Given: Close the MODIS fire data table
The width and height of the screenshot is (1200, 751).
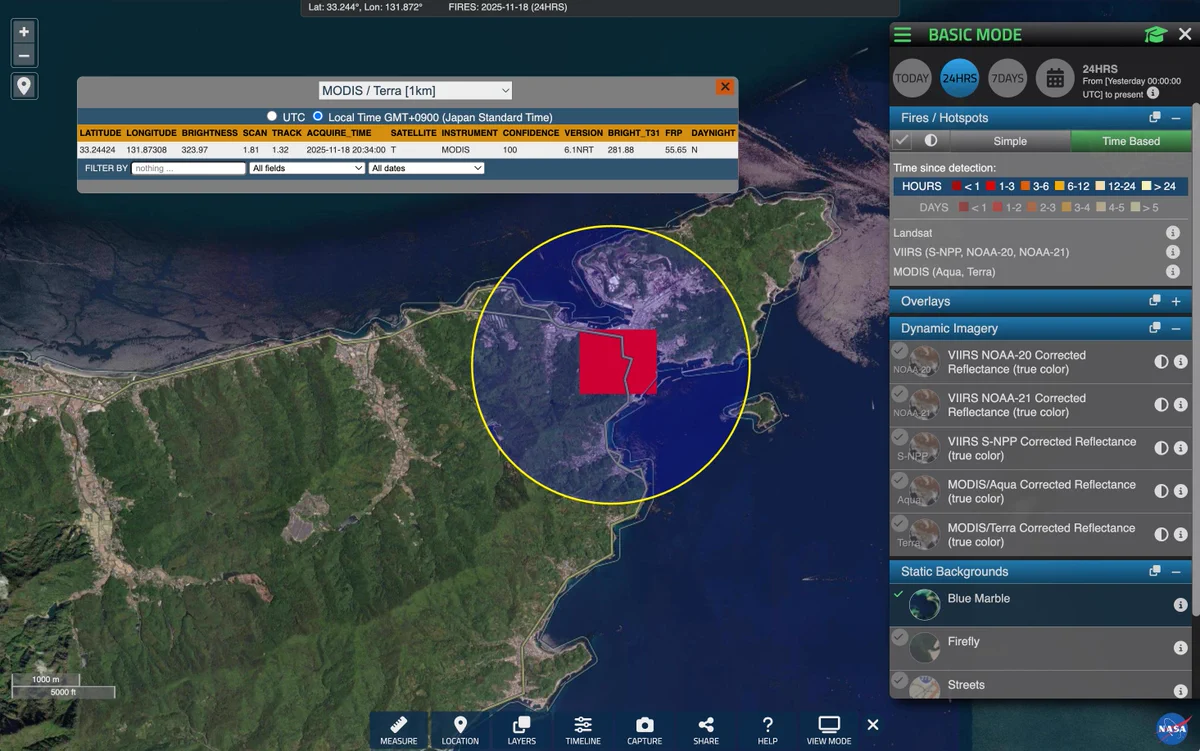Looking at the screenshot, I should [x=725, y=87].
